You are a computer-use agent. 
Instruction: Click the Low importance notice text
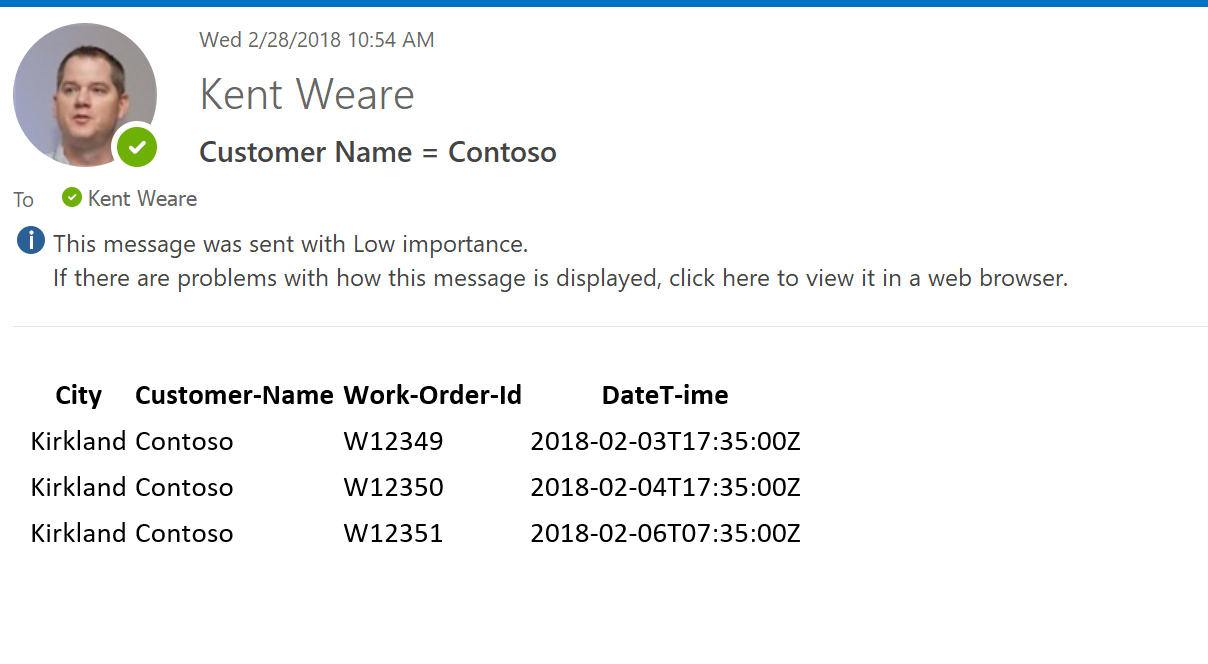point(290,244)
